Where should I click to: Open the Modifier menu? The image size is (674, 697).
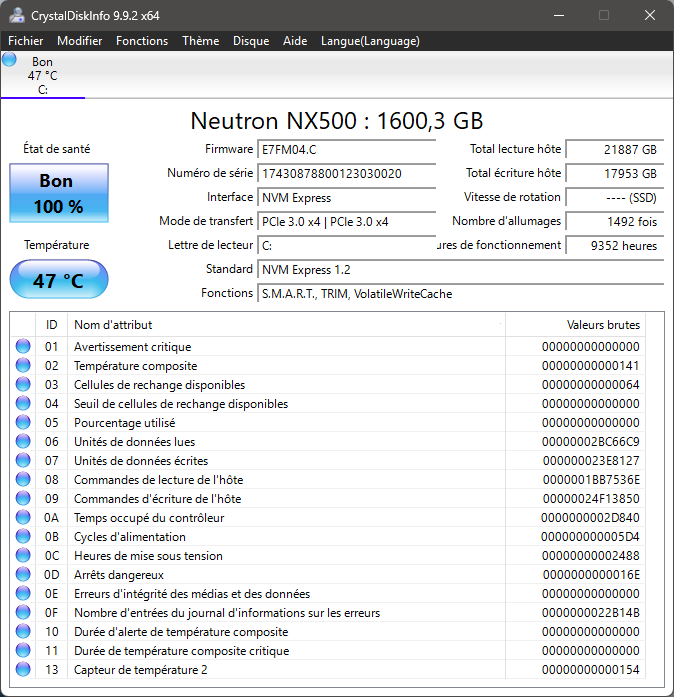80,41
